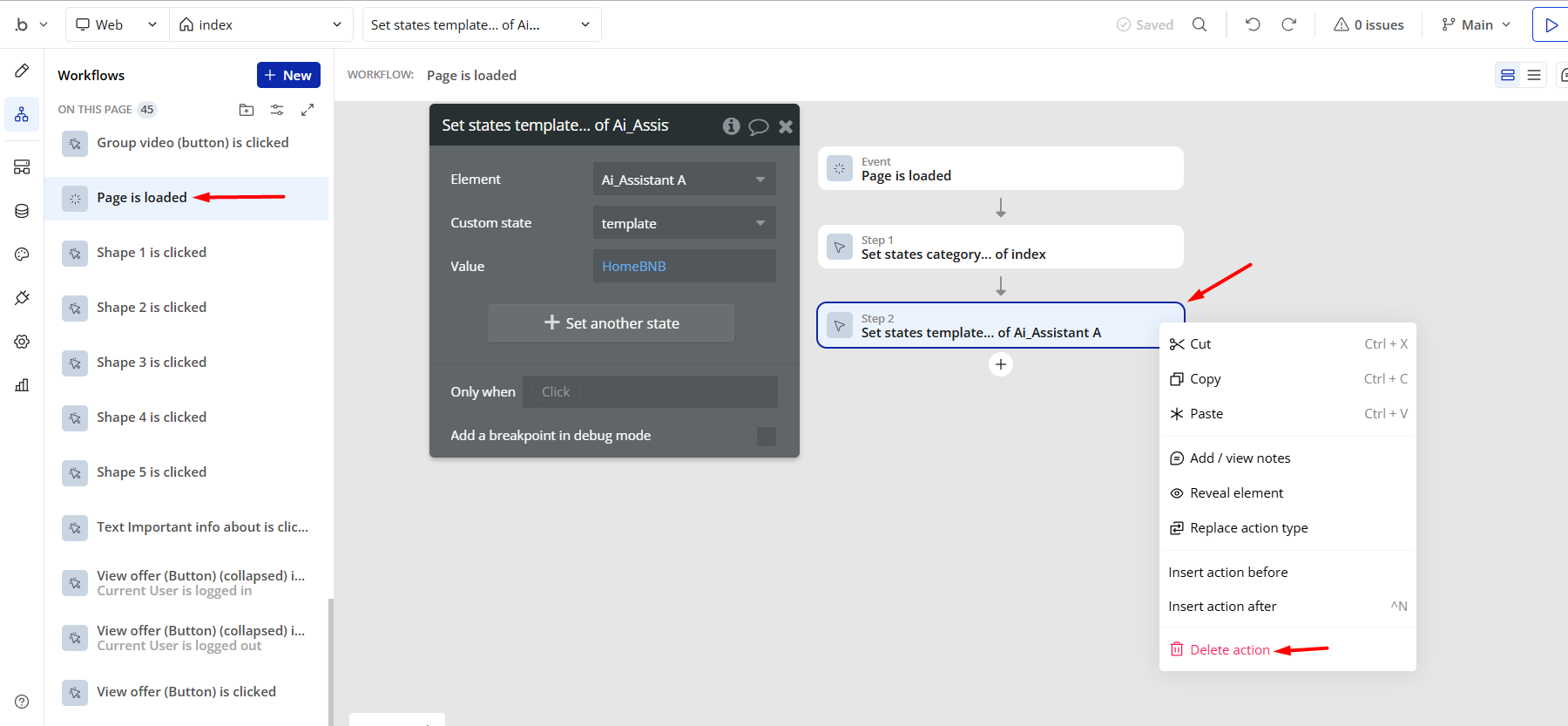The width and height of the screenshot is (1568, 726).
Task: Create new workflow folder icon
Action: 247,110
